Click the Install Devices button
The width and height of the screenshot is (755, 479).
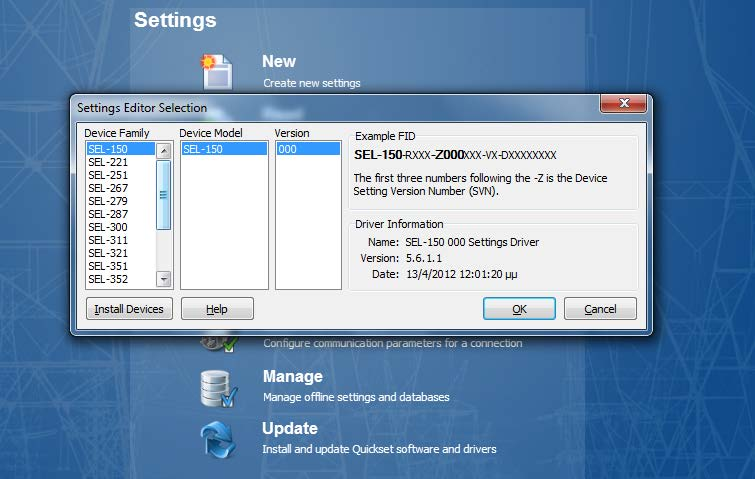point(129,309)
